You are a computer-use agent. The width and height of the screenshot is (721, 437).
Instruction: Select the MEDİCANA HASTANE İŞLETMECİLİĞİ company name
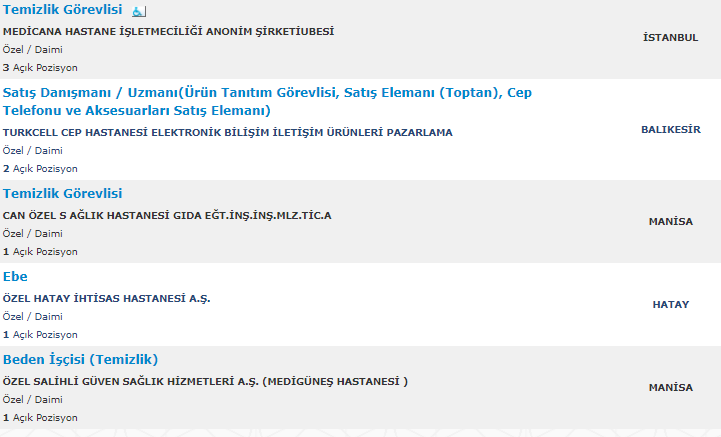click(168, 31)
